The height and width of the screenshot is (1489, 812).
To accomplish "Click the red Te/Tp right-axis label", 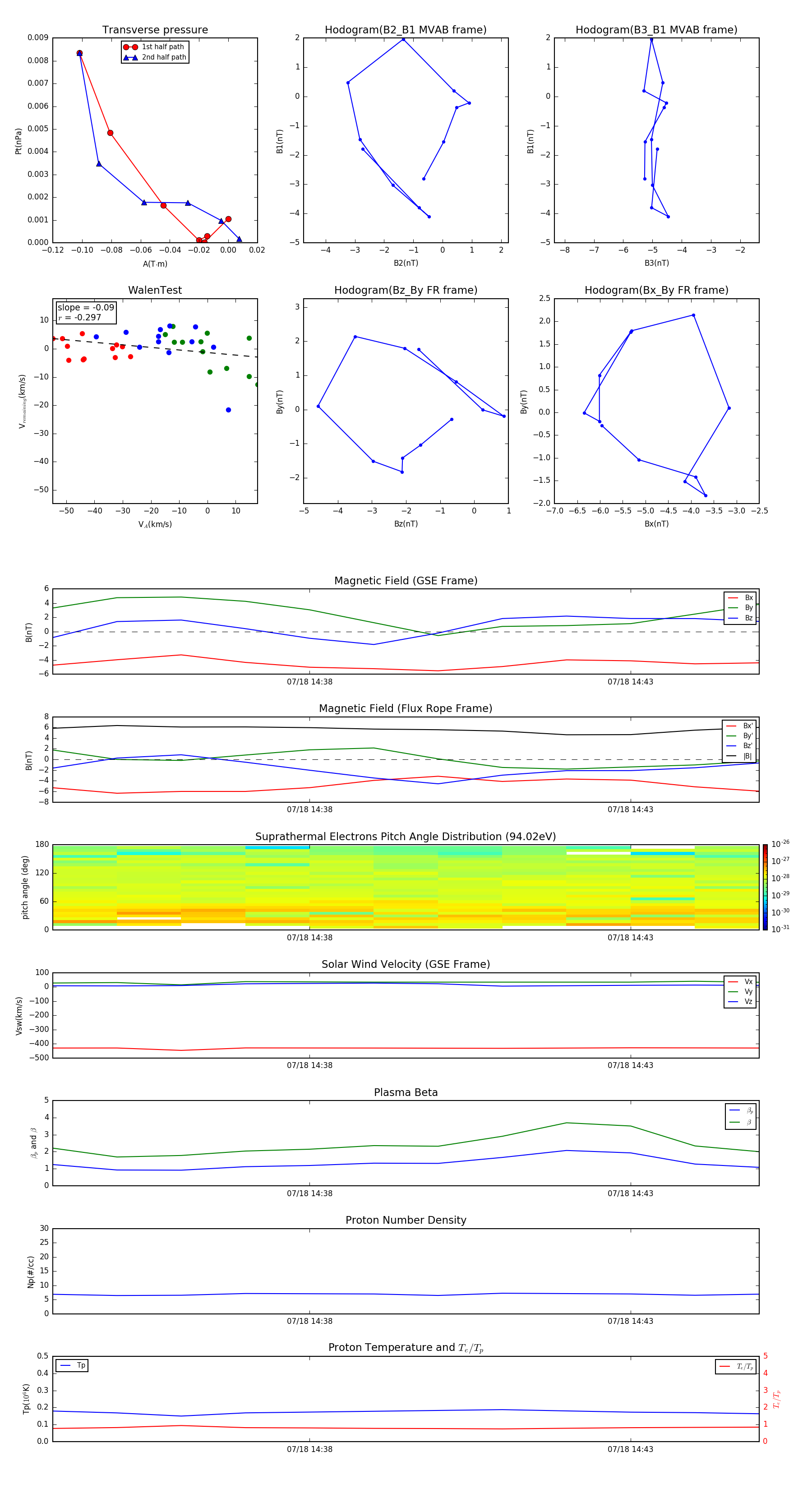I will (x=777, y=1399).
